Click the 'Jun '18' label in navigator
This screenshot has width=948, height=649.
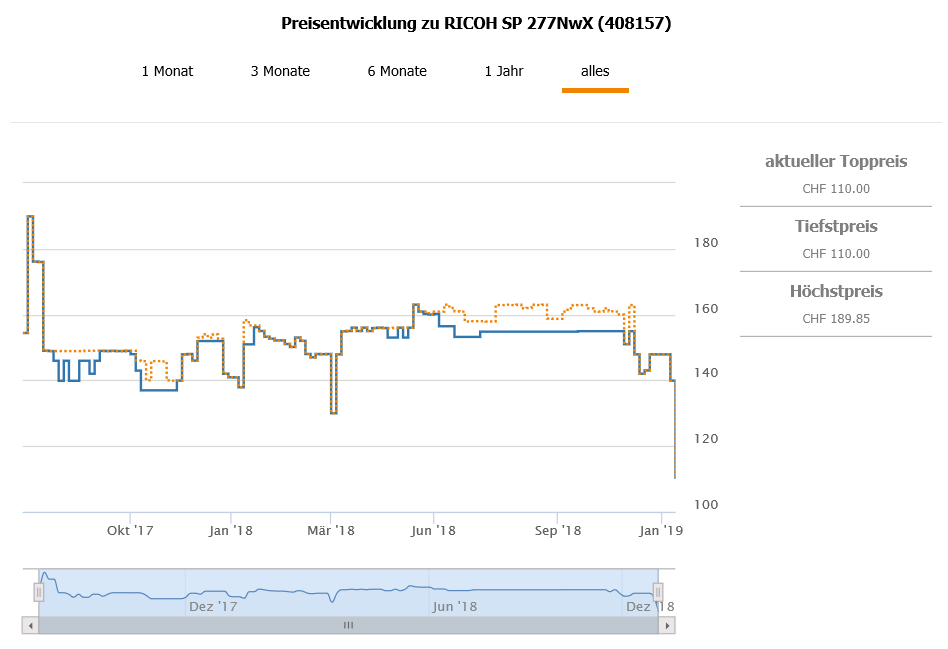pyautogui.click(x=454, y=606)
